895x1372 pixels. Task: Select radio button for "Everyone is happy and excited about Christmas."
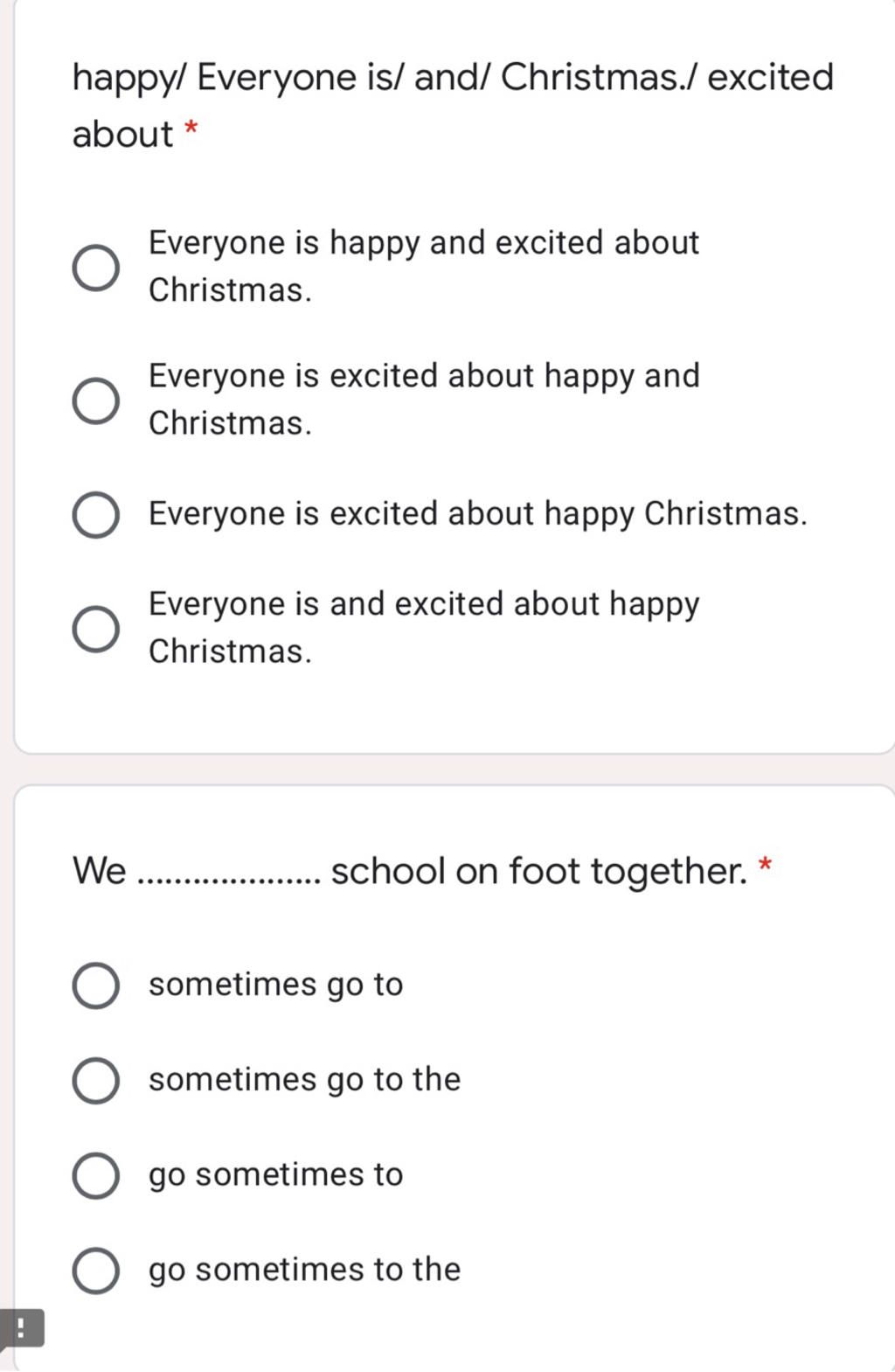(96, 268)
